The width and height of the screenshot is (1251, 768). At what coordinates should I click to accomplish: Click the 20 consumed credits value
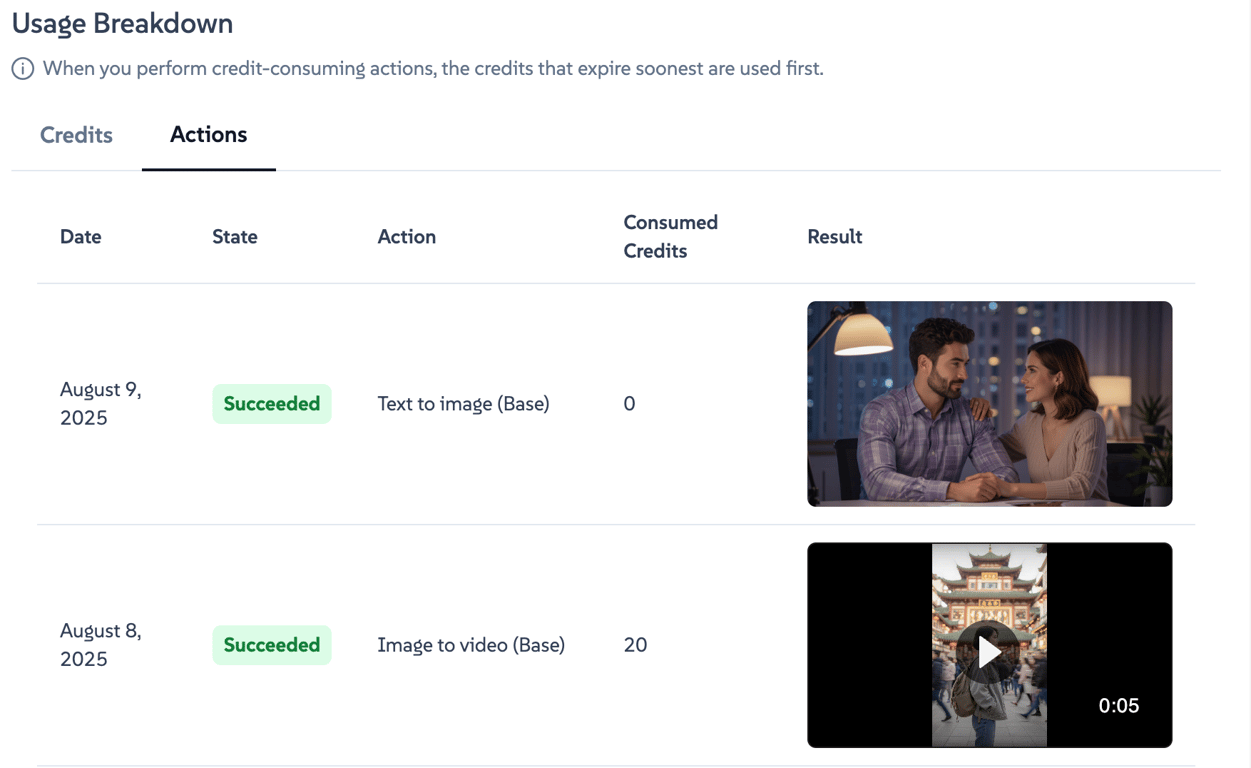pos(635,645)
